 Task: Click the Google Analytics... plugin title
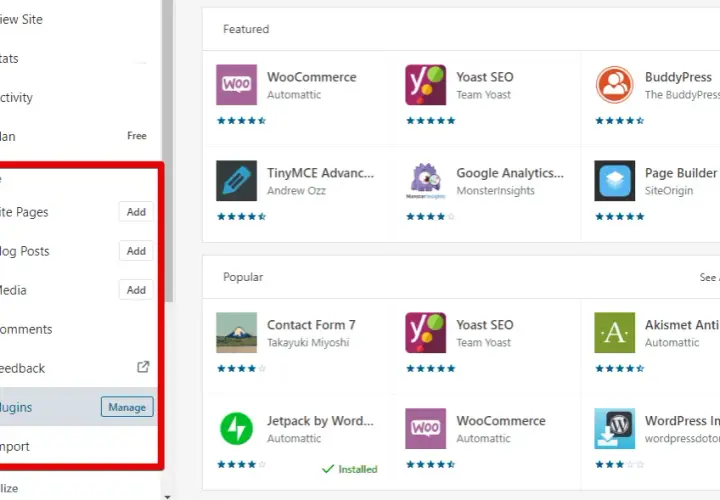[x=510, y=173]
